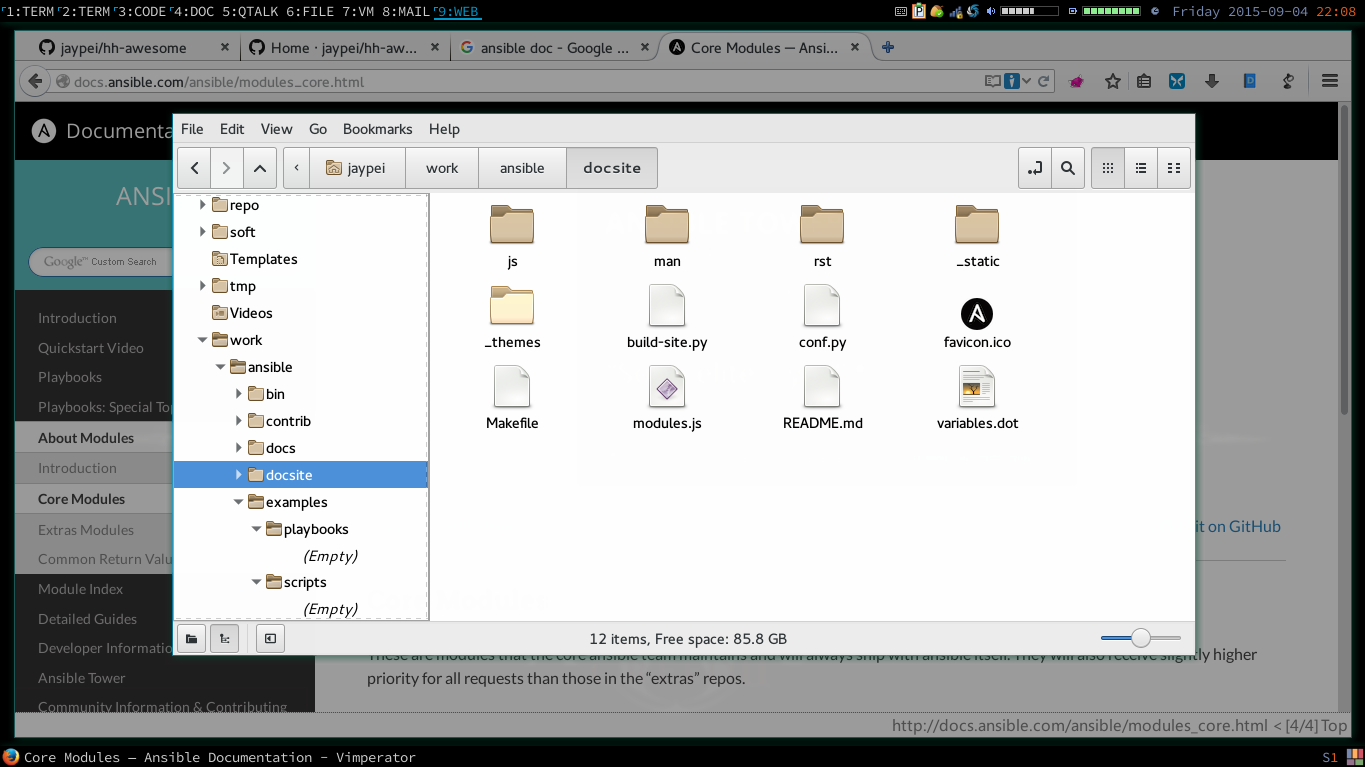Open the File menu
This screenshot has height=767, width=1365.
[x=192, y=129]
